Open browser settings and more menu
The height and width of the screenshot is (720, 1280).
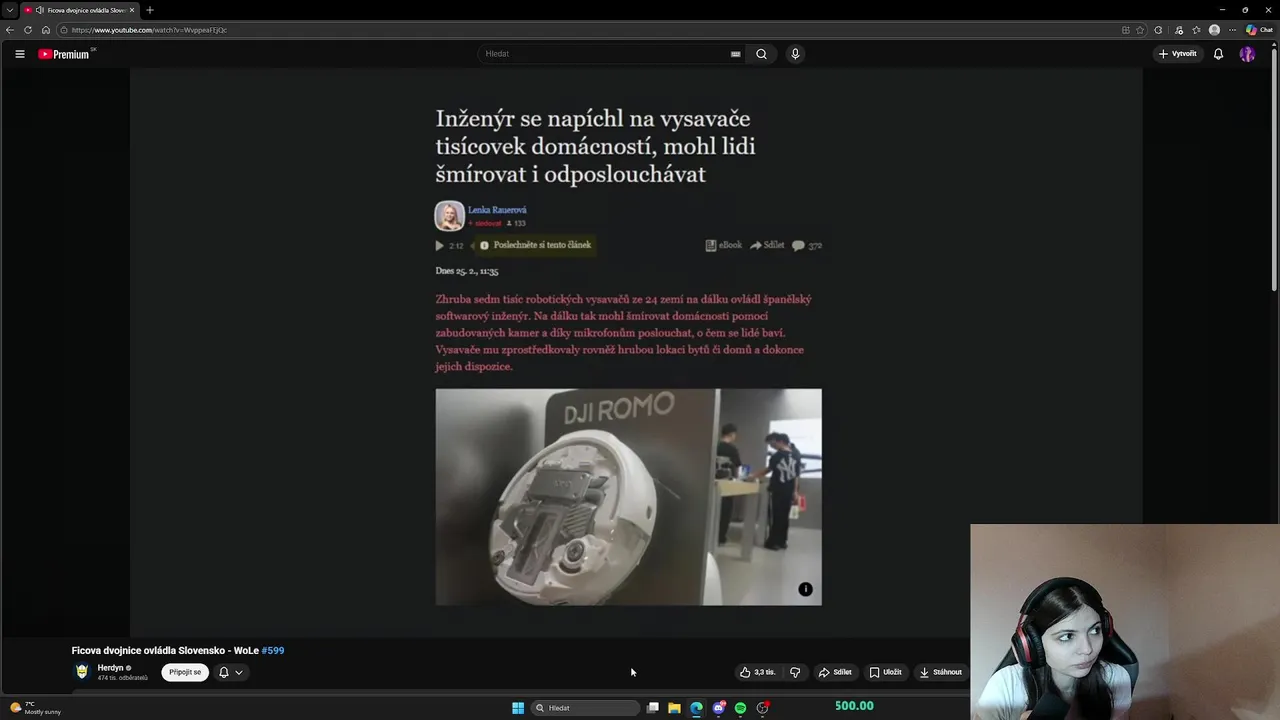click(x=1232, y=30)
